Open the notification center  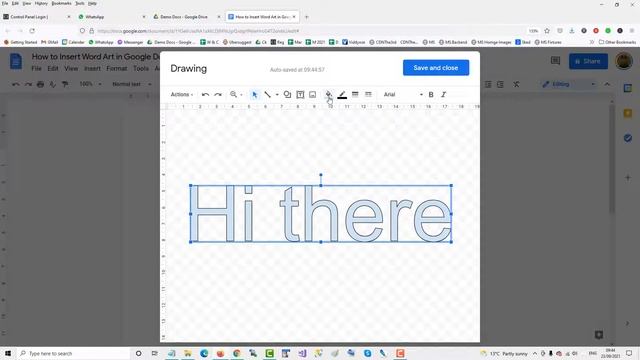click(x=629, y=353)
